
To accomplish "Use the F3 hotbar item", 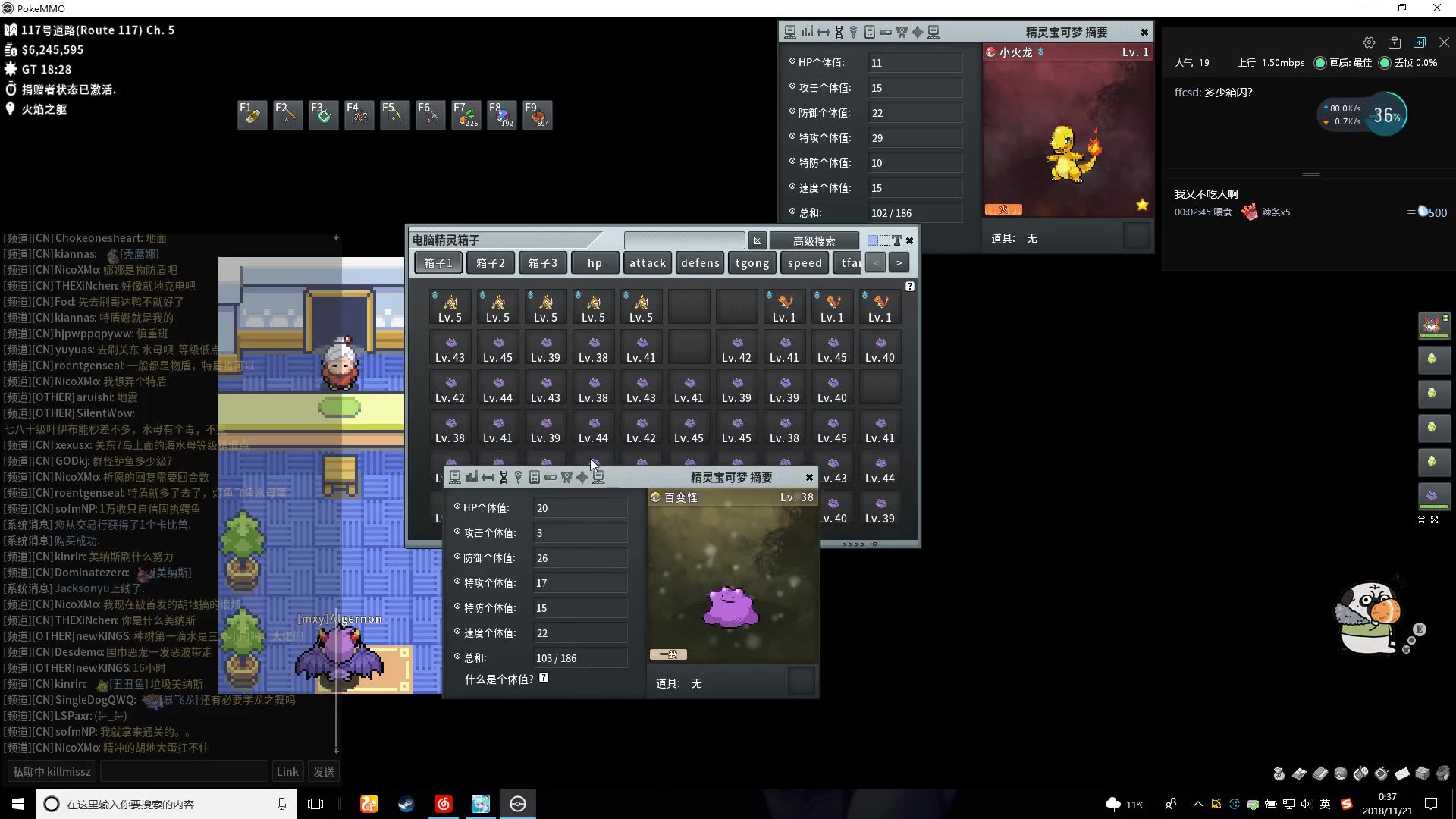I will click(324, 115).
